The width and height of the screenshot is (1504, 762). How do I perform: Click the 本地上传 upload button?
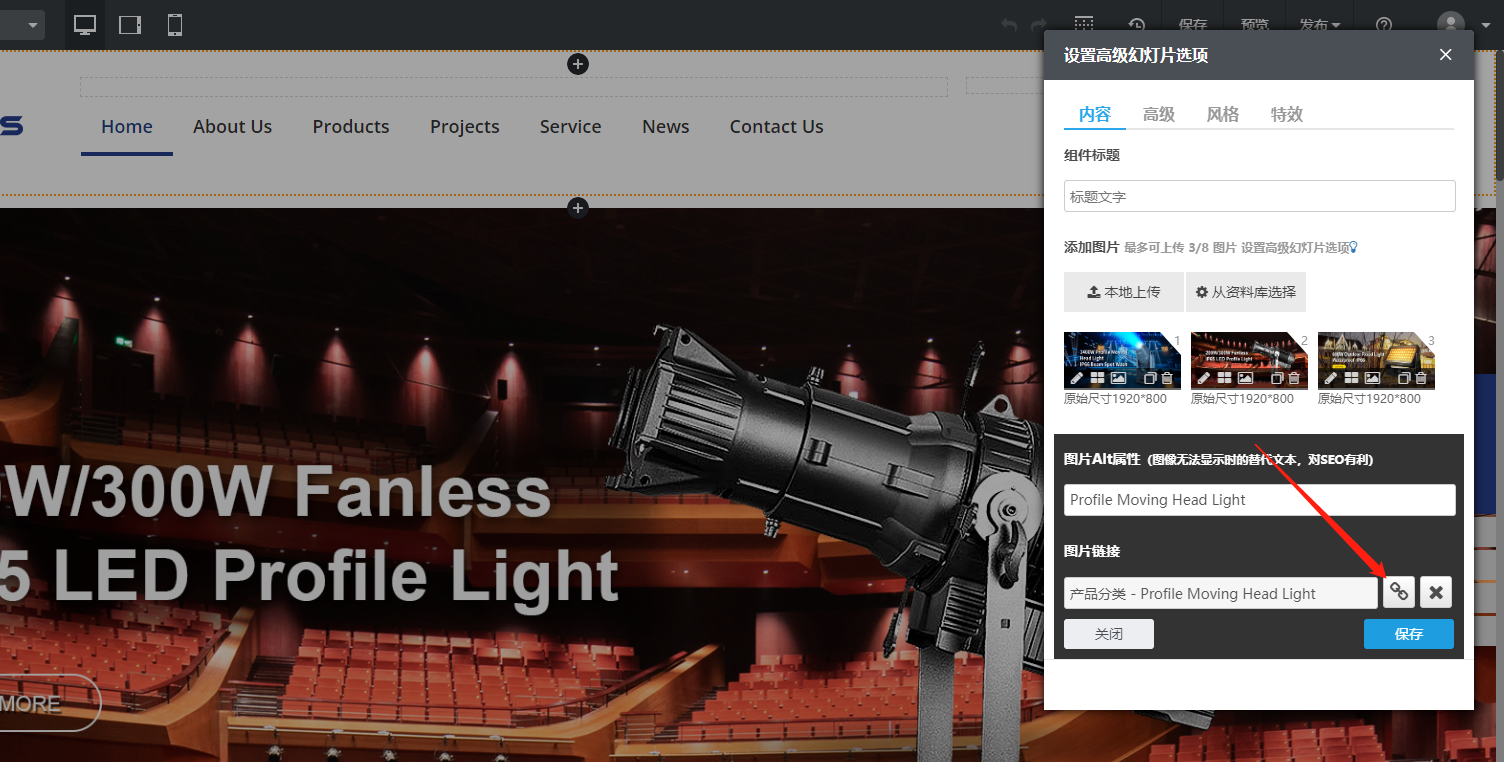1123,292
